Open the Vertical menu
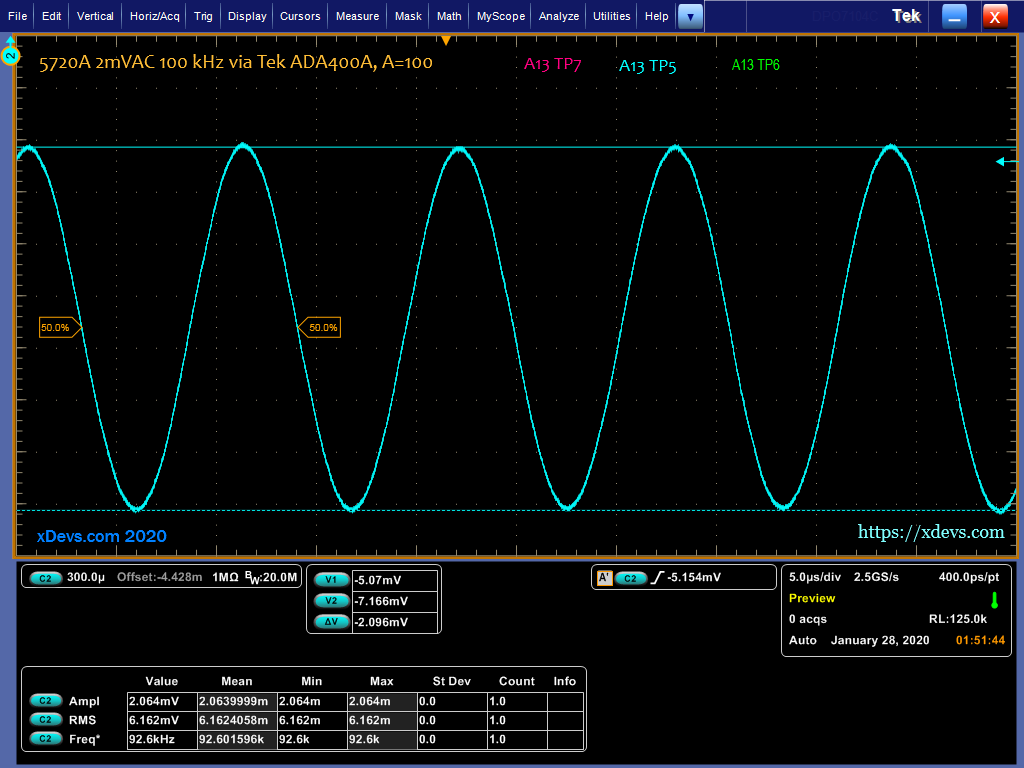Viewport: 1024px width, 768px height. click(95, 16)
